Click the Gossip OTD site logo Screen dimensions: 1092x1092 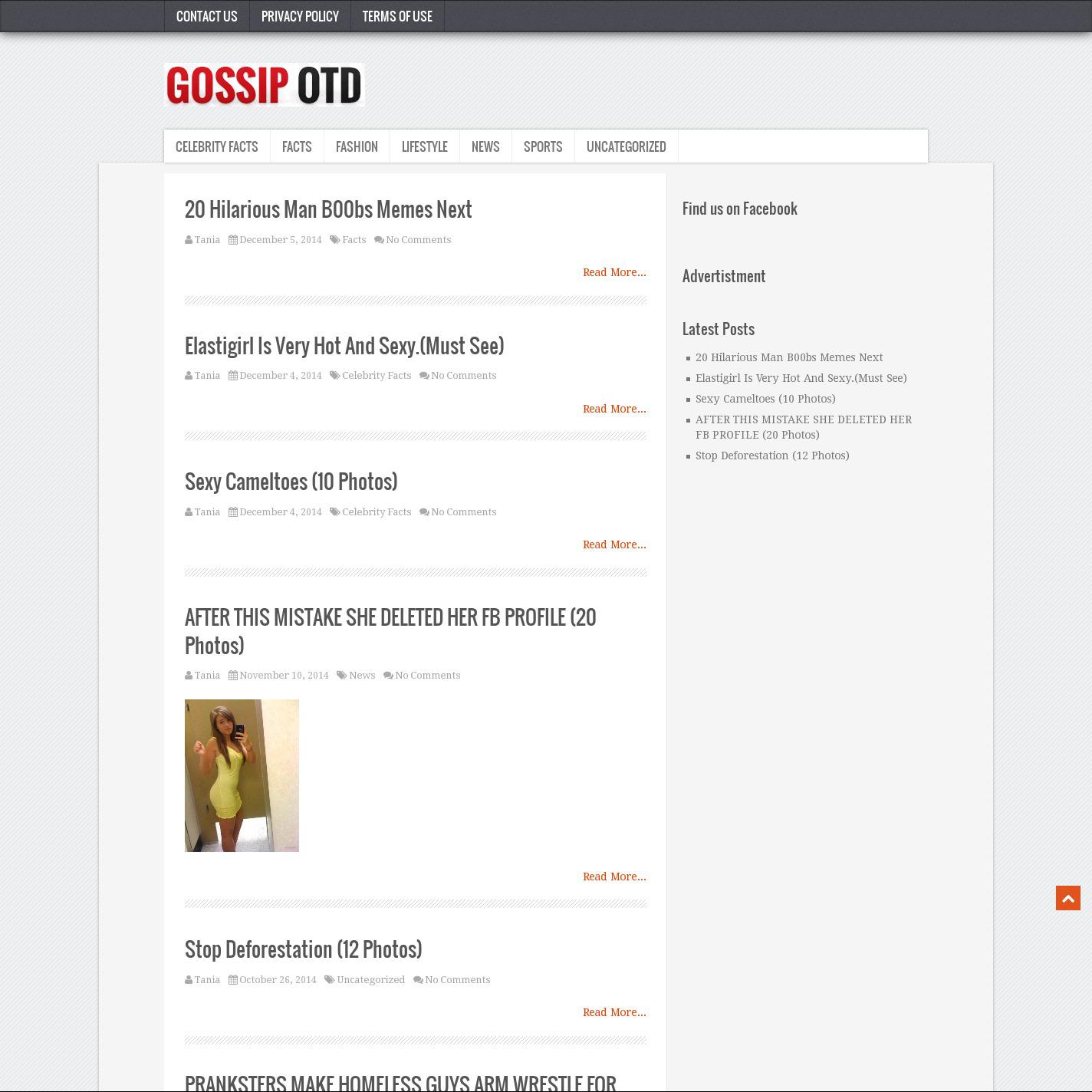point(264,84)
